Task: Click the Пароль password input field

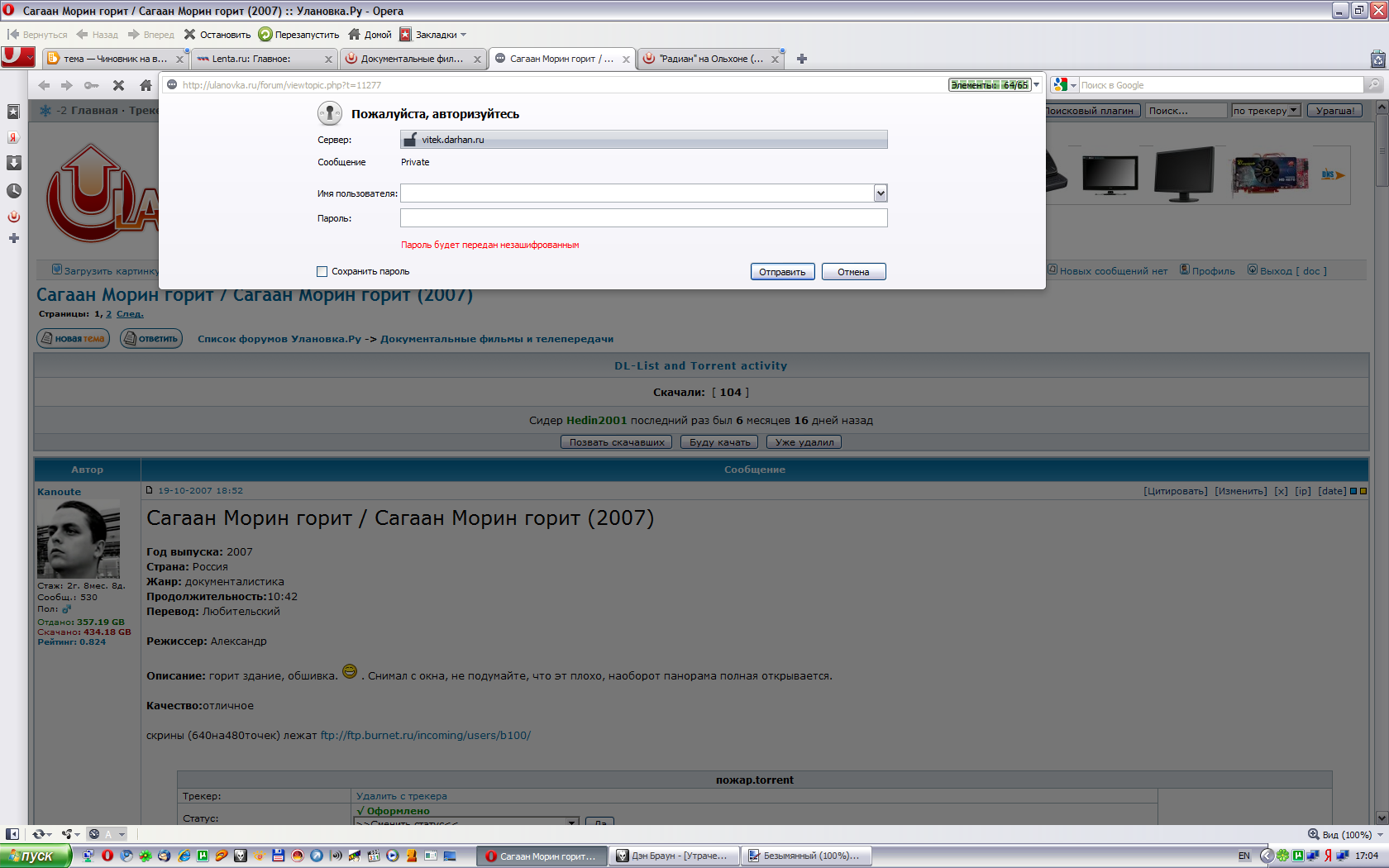Action: (644, 217)
